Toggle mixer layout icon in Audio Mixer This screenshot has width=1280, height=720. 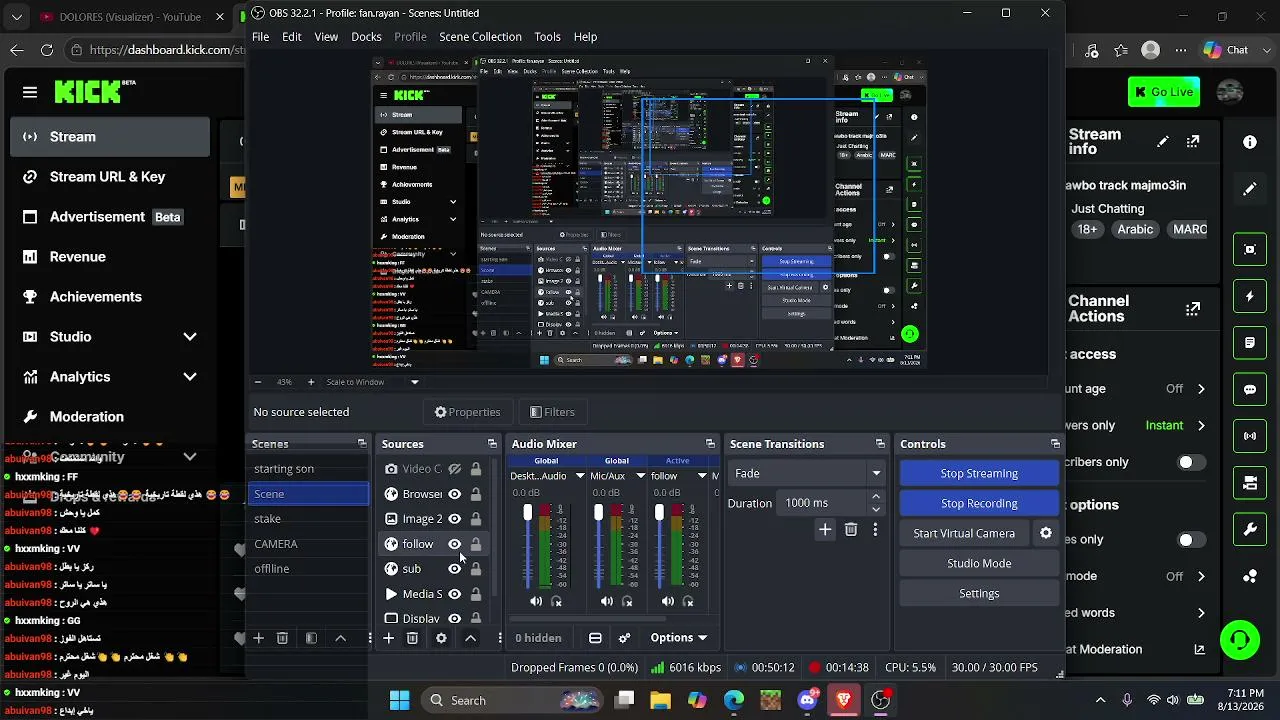pyautogui.click(x=595, y=638)
